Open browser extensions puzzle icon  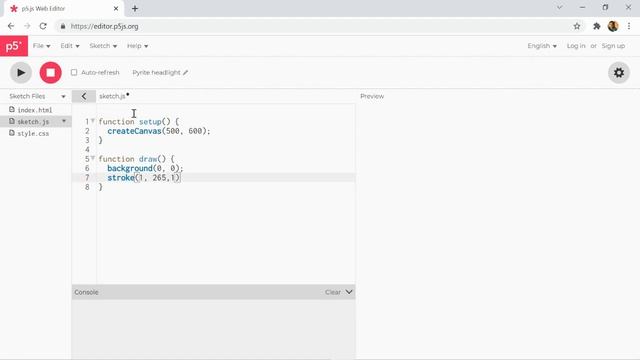click(596, 26)
